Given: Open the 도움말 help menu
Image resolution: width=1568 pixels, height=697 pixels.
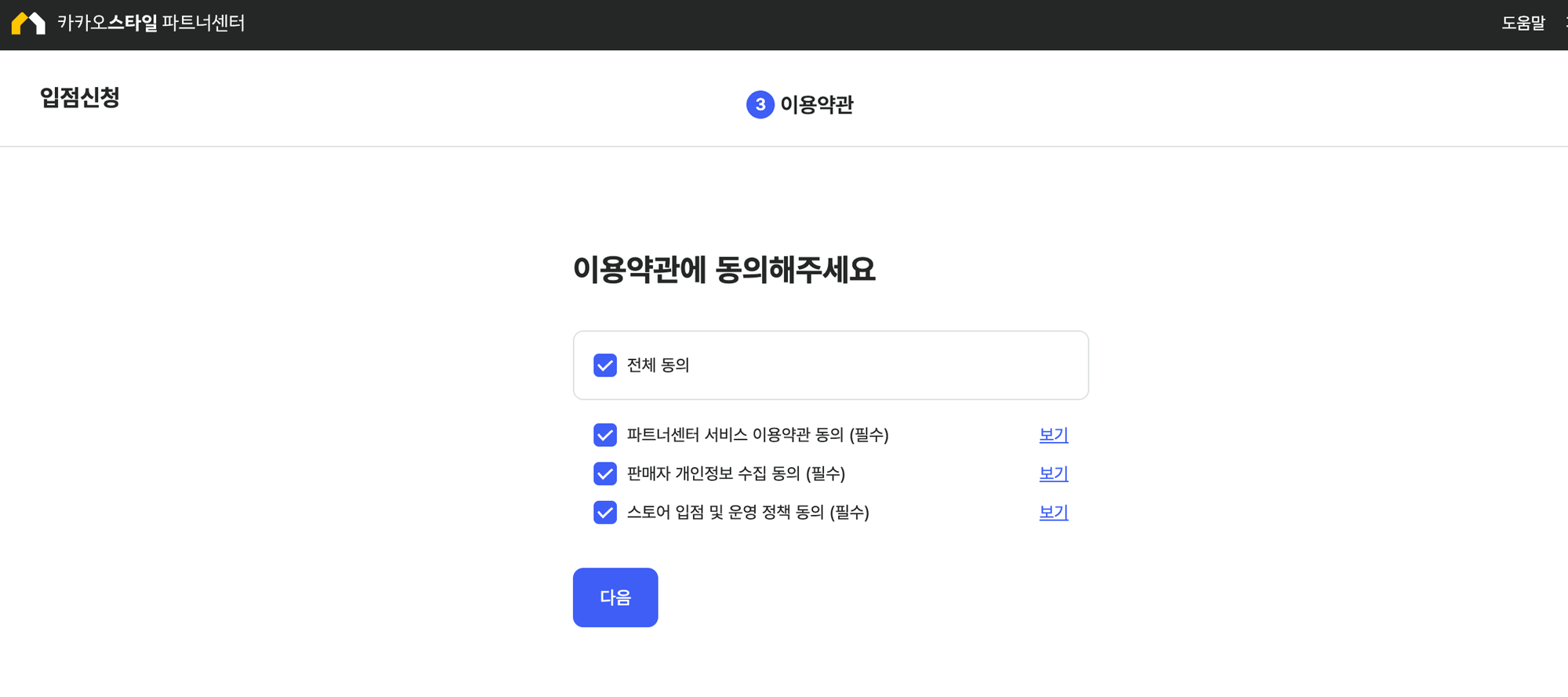Looking at the screenshot, I should (1523, 24).
